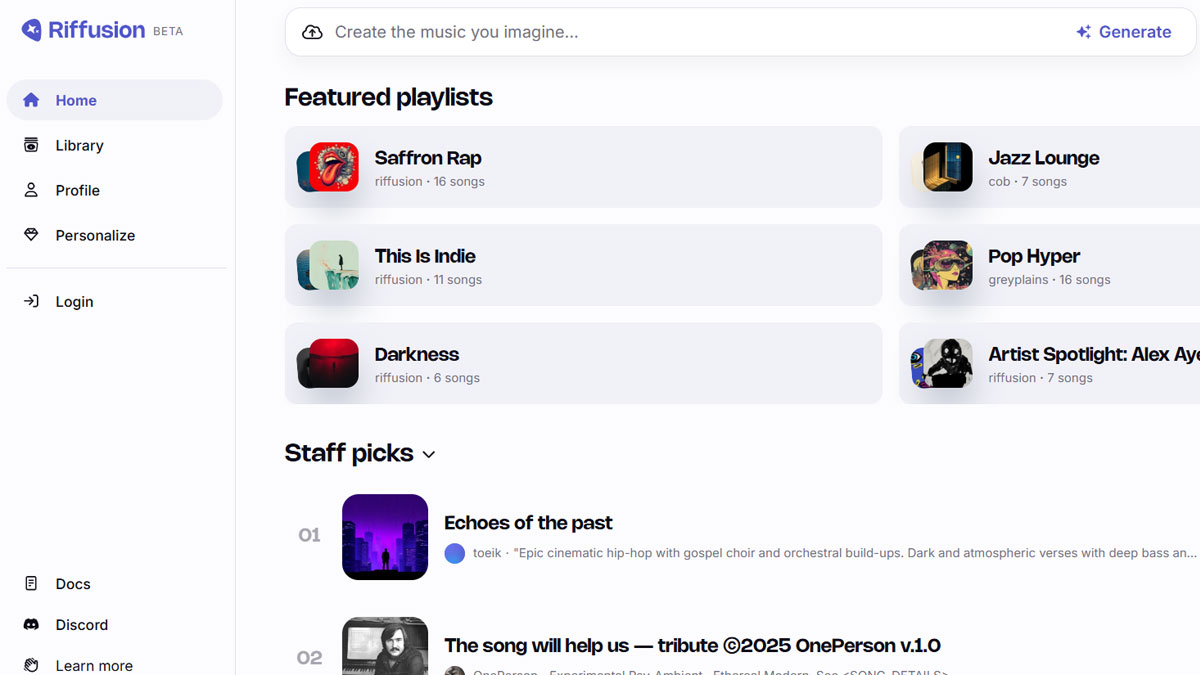Open the Library menu item
This screenshot has width=1200, height=675.
80,145
